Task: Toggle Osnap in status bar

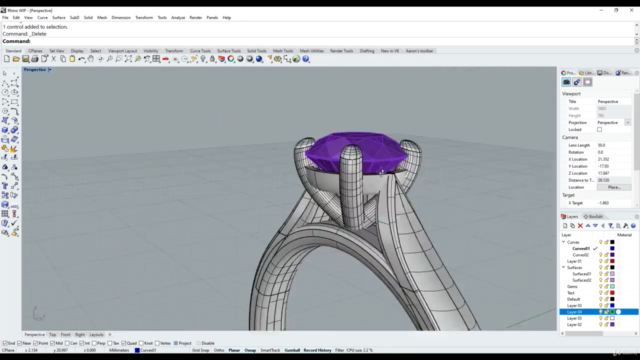Action: click(x=250, y=350)
